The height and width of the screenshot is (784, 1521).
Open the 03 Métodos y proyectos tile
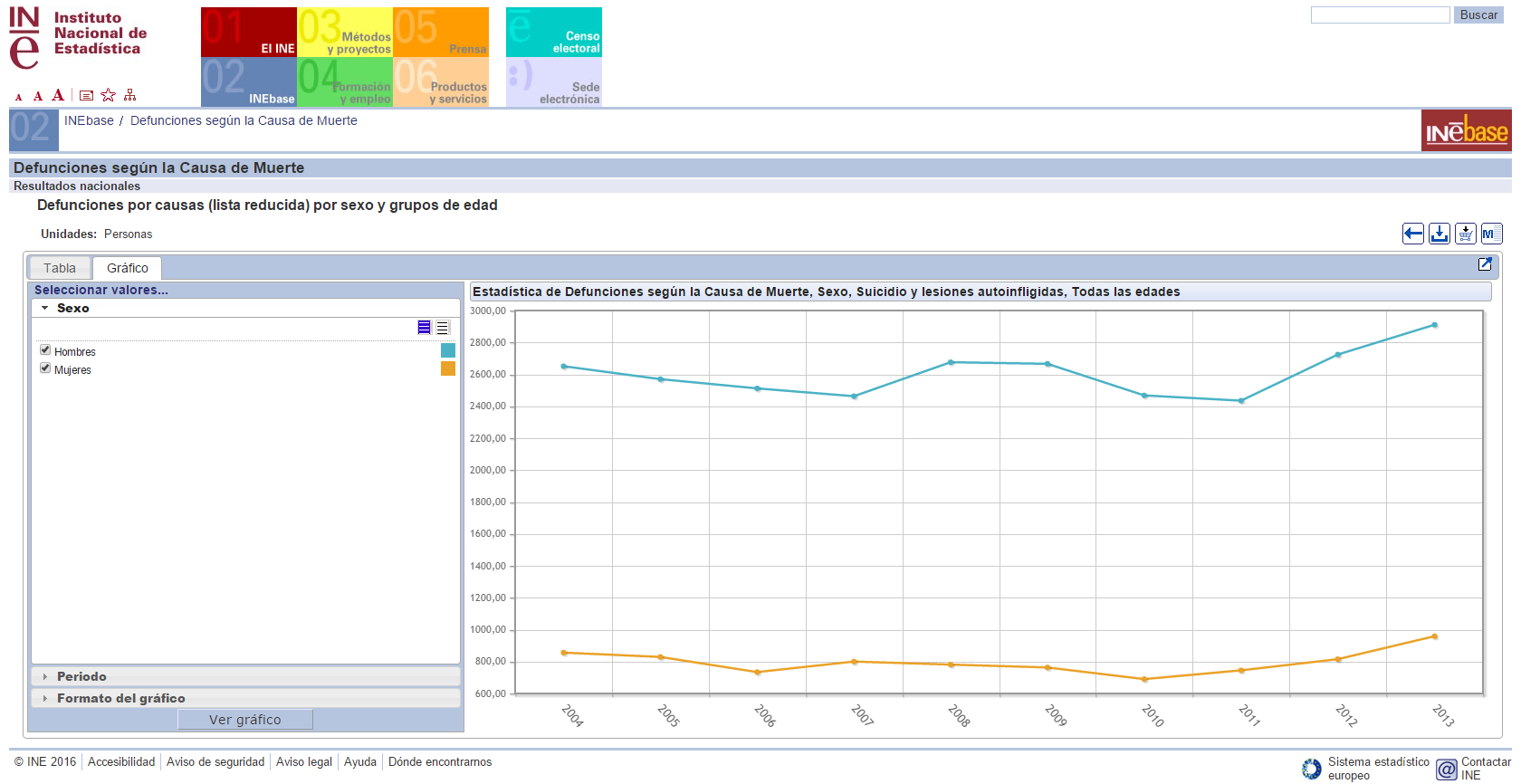pyautogui.click(x=345, y=32)
